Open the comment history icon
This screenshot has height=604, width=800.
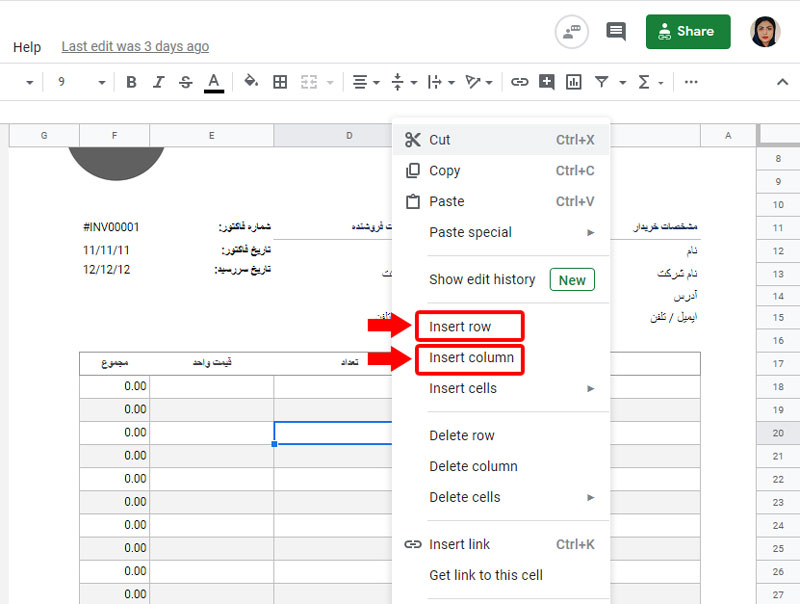pos(616,32)
